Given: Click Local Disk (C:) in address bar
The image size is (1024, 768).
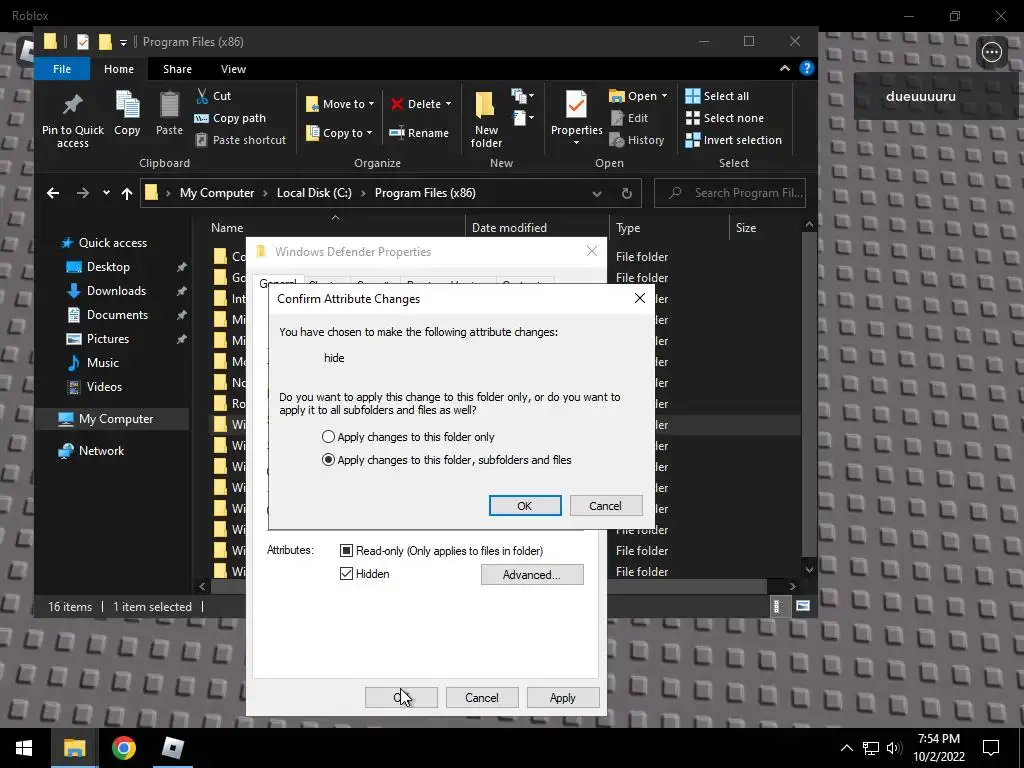Looking at the screenshot, I should tap(314, 193).
